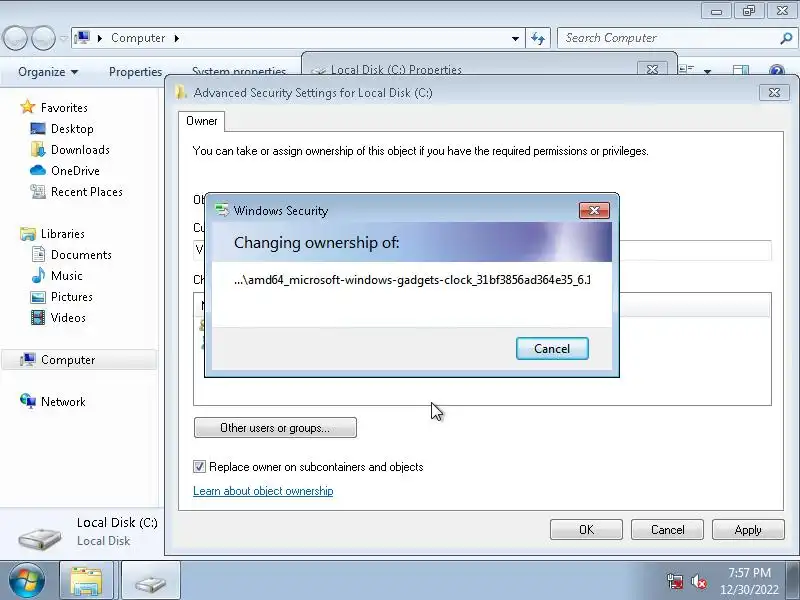Open Pictures library
This screenshot has height=600, width=800.
71,296
